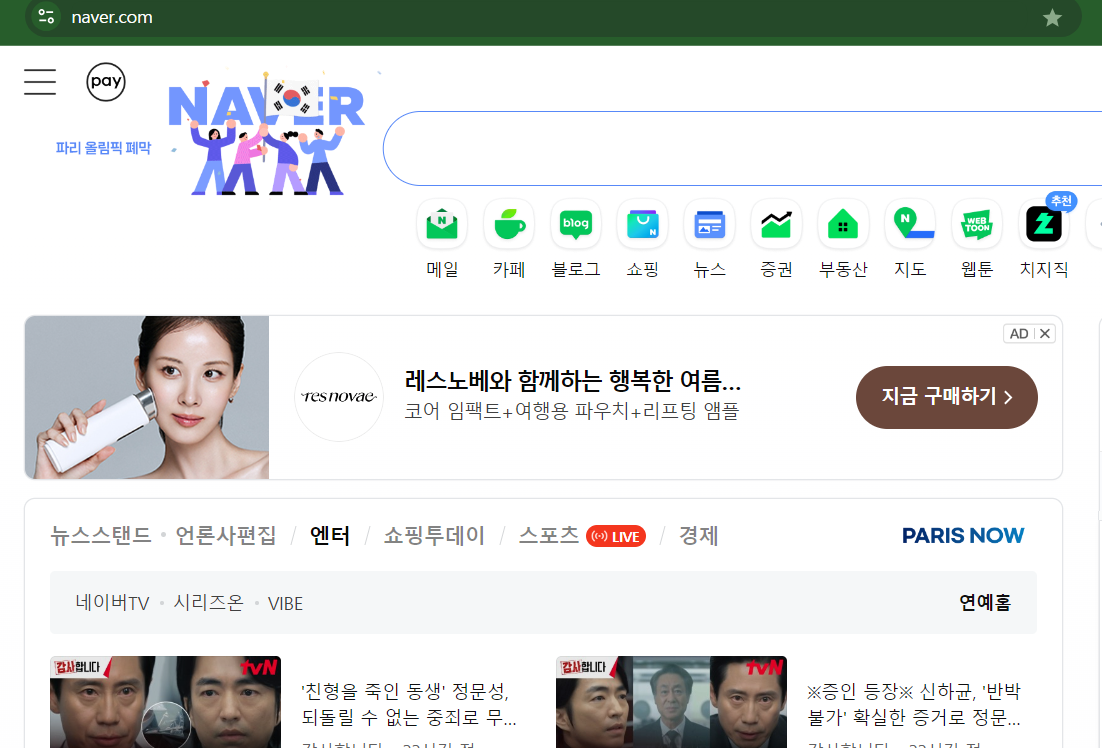1102x748 pixels.
Task: Bookmark page with star icon
Action: click(1052, 18)
